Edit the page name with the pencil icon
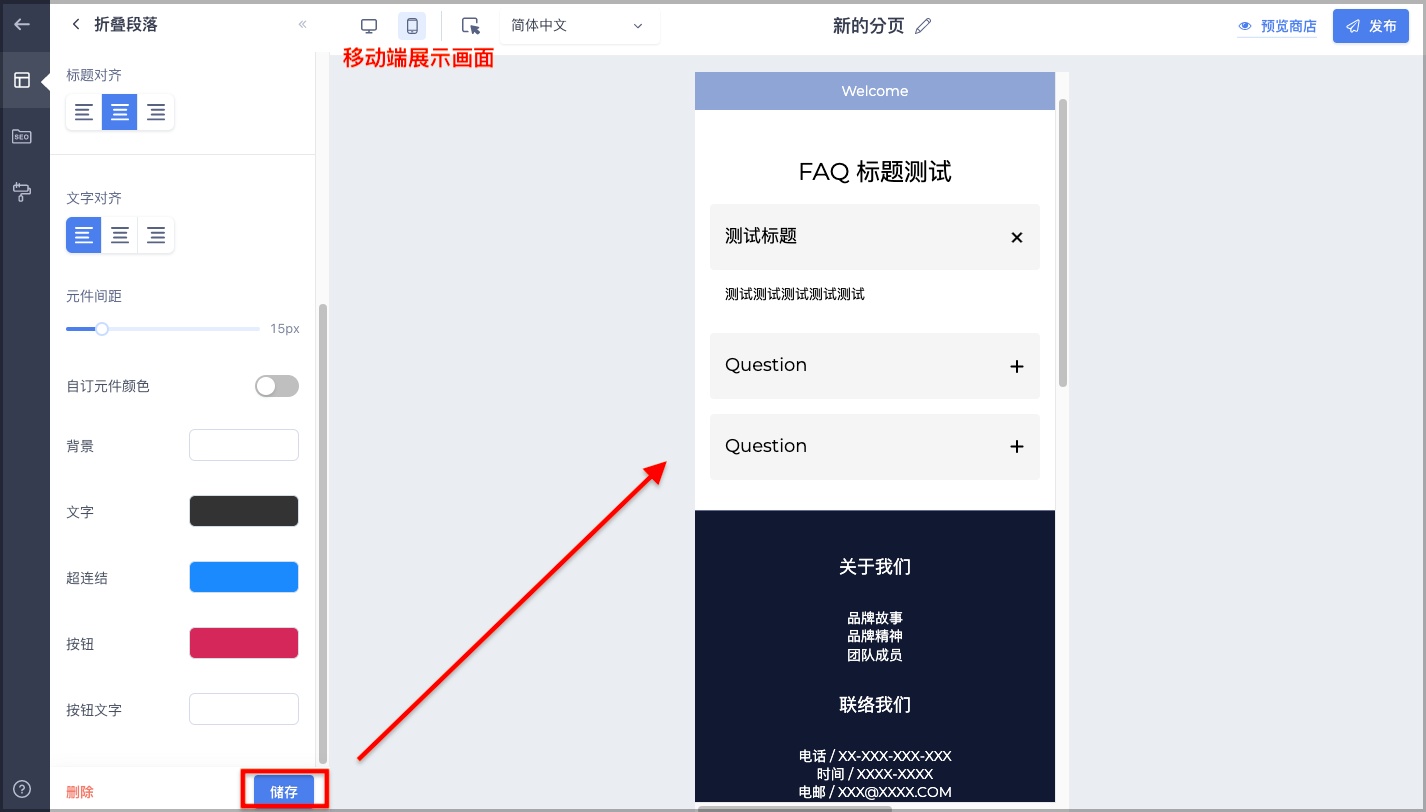 click(923, 26)
